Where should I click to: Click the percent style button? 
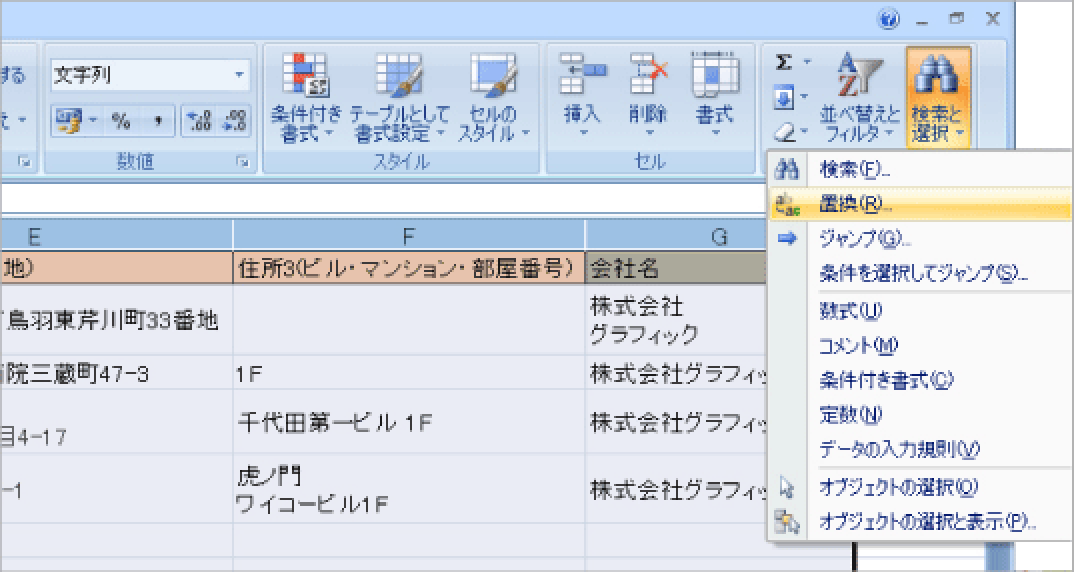(x=121, y=121)
